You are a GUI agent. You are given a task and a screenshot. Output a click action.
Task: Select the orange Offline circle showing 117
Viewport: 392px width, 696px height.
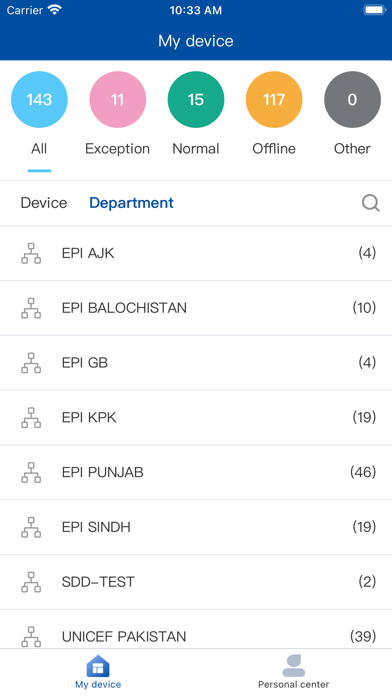(274, 99)
